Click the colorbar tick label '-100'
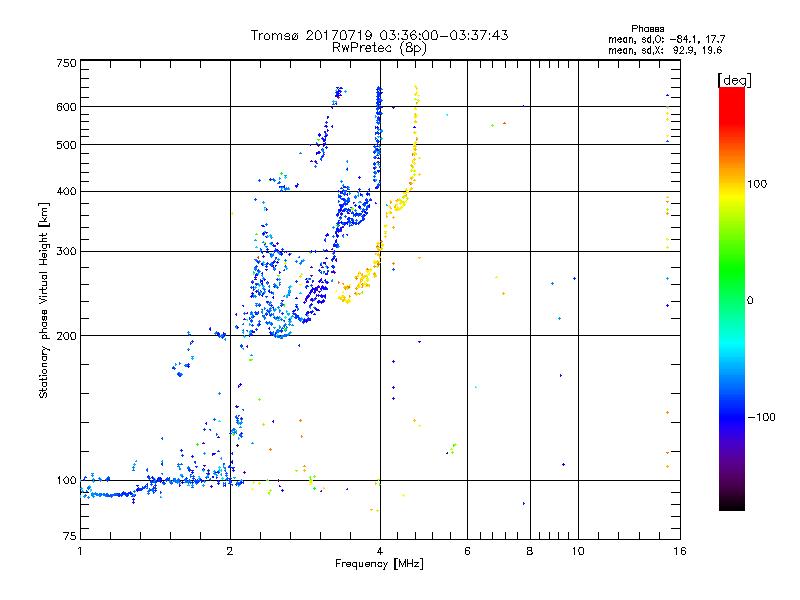Image resolution: width=800 pixels, height=600 pixels. coord(762,417)
